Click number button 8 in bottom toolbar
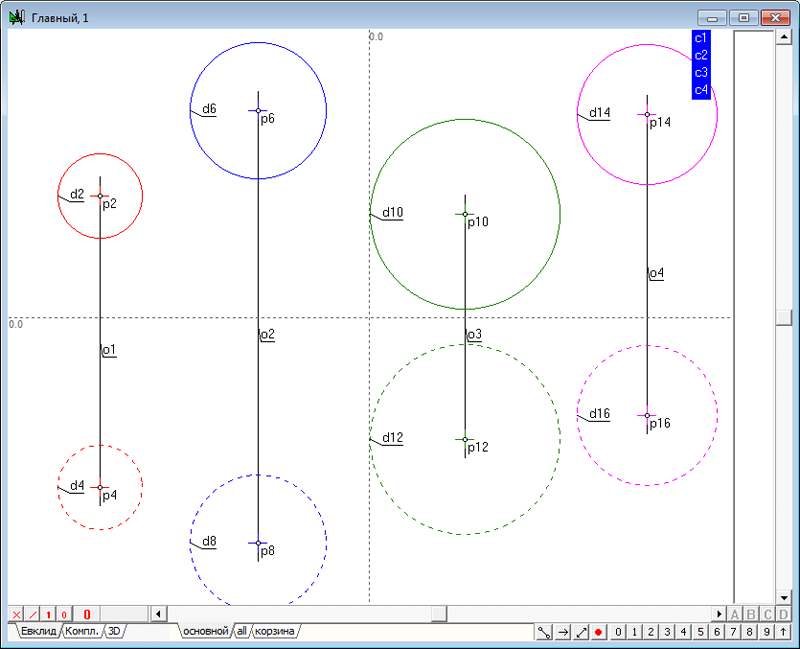The height and width of the screenshot is (649, 800). tap(749, 632)
